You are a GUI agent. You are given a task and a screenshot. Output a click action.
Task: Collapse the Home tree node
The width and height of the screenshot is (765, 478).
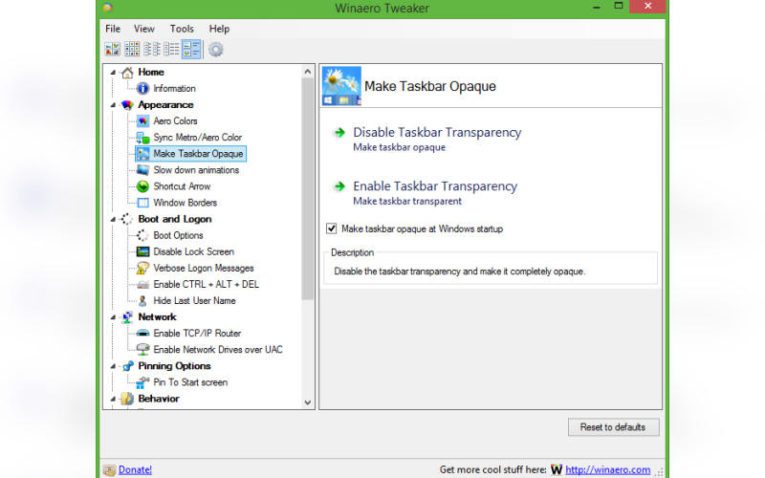(113, 73)
